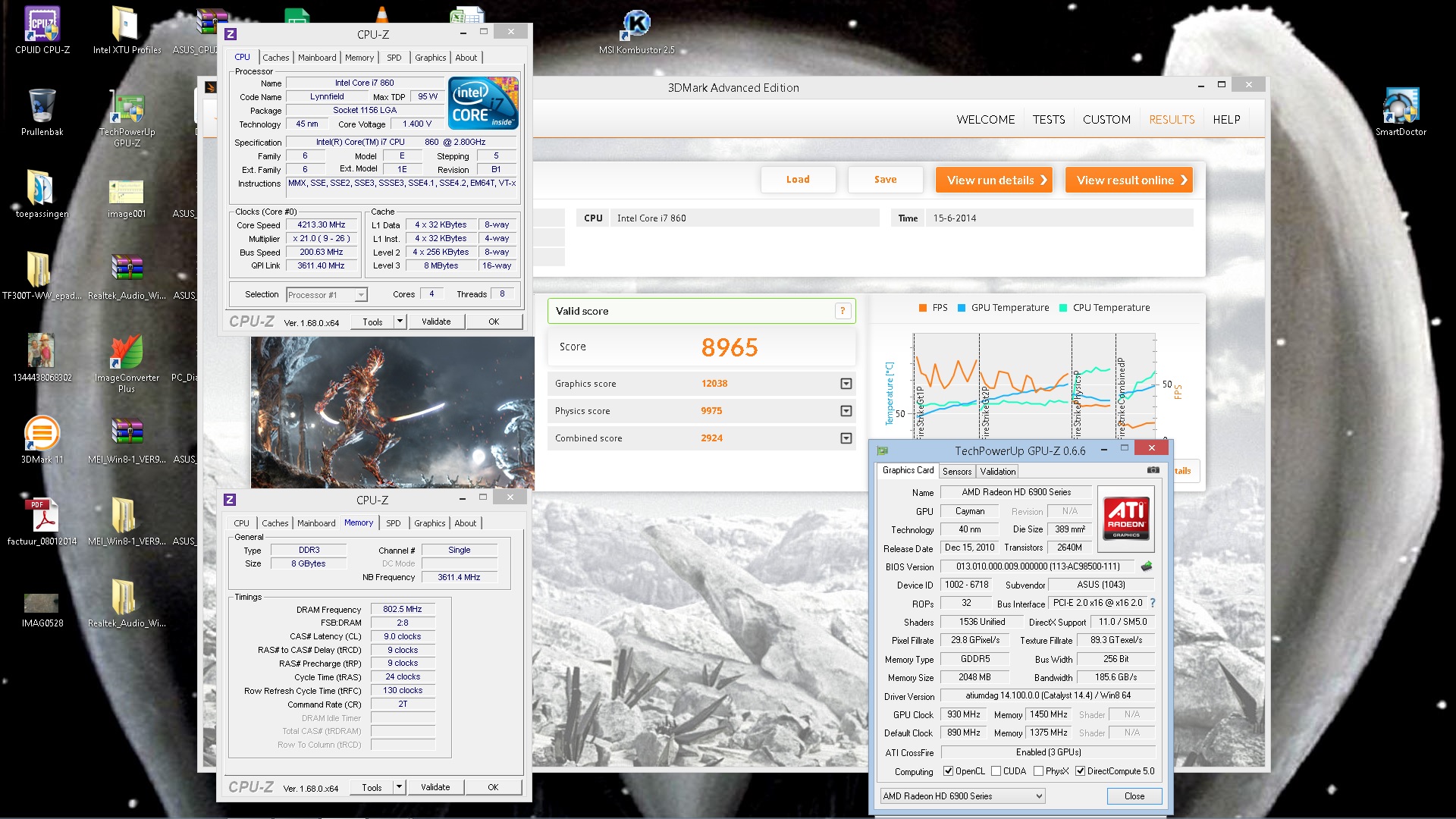Image resolution: width=1456 pixels, height=819 pixels.
Task: Open TF300T-WW_epad folder on the desktop
Action: pos(42,276)
